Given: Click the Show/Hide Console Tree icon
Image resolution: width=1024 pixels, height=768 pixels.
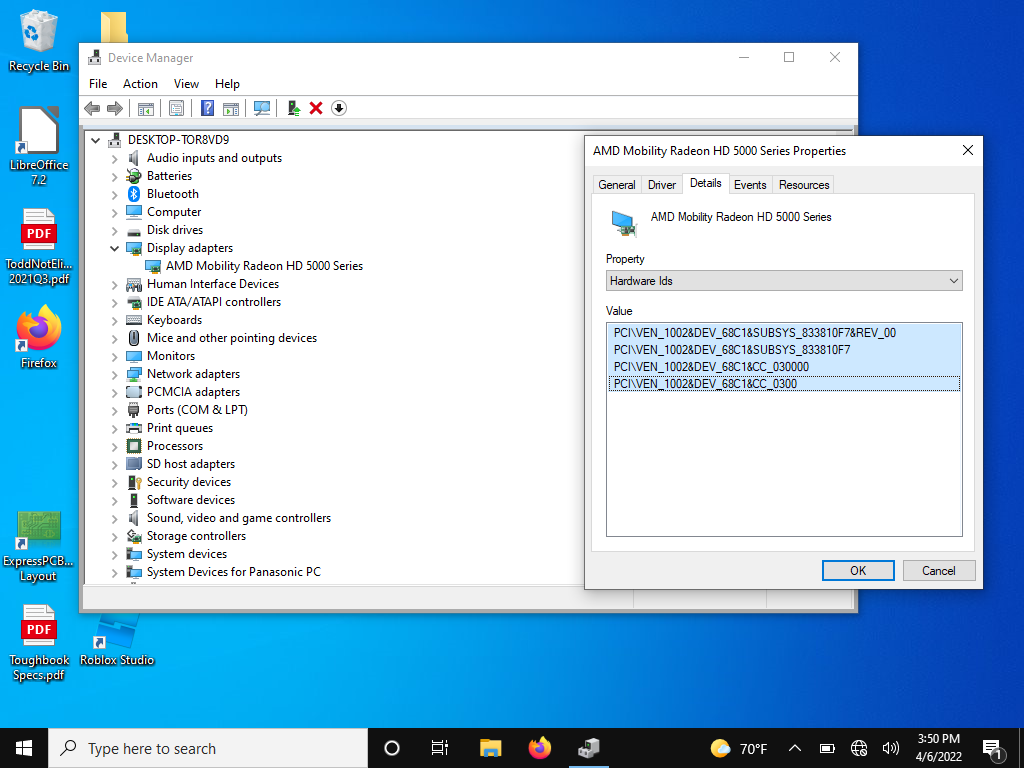Looking at the screenshot, I should click(146, 108).
